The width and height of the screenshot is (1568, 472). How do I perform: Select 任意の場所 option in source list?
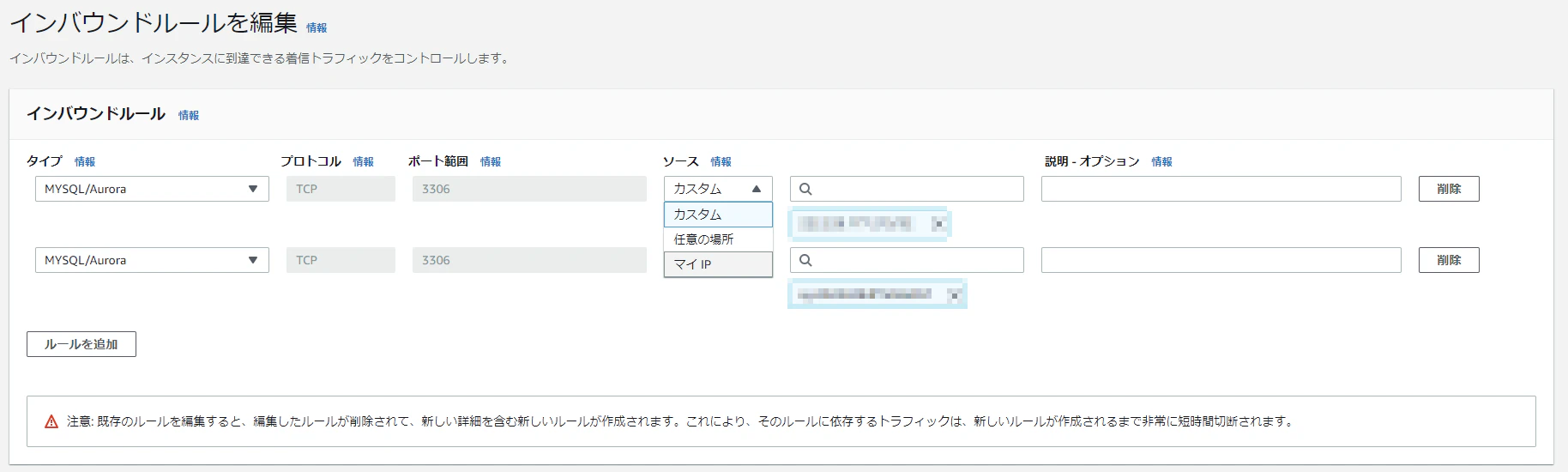coord(718,239)
